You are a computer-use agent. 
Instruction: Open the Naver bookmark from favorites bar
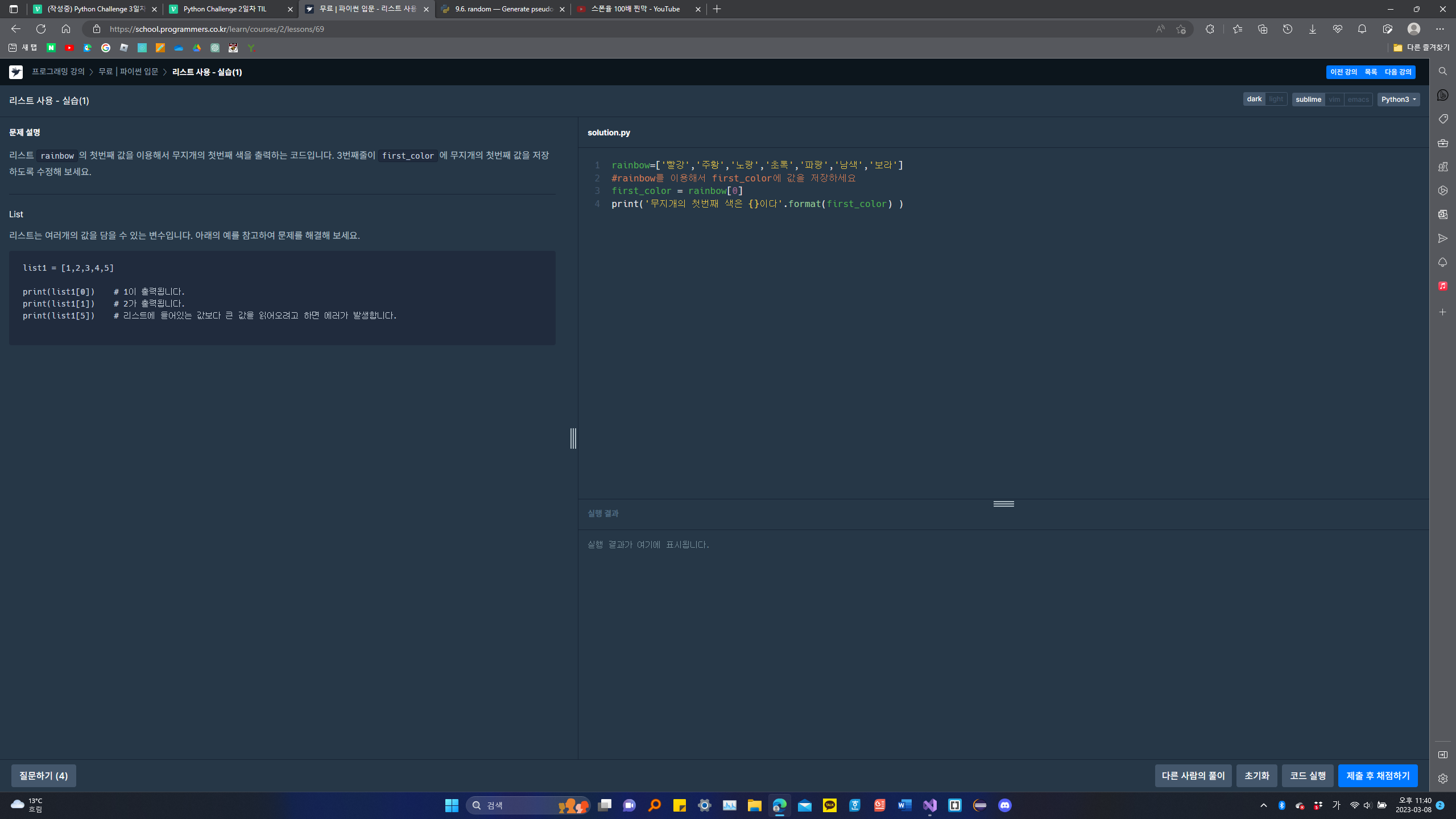(51, 48)
